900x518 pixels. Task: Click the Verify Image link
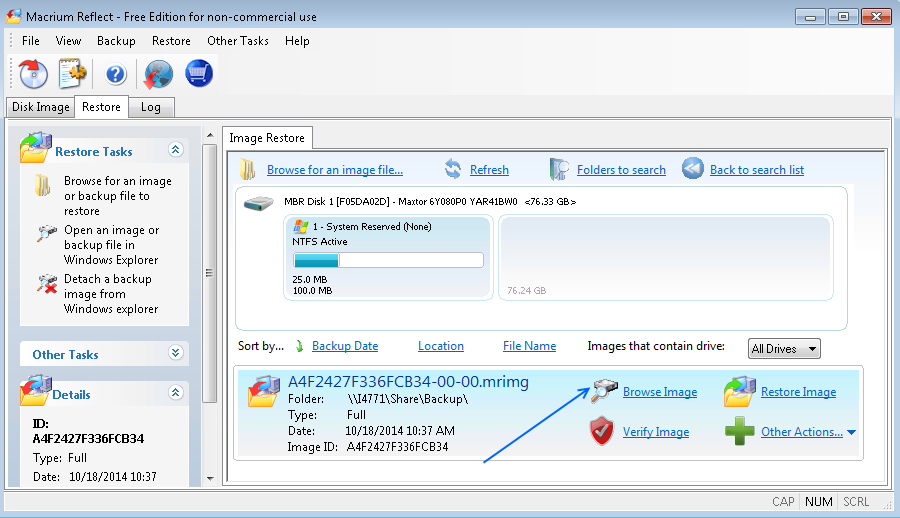point(656,432)
